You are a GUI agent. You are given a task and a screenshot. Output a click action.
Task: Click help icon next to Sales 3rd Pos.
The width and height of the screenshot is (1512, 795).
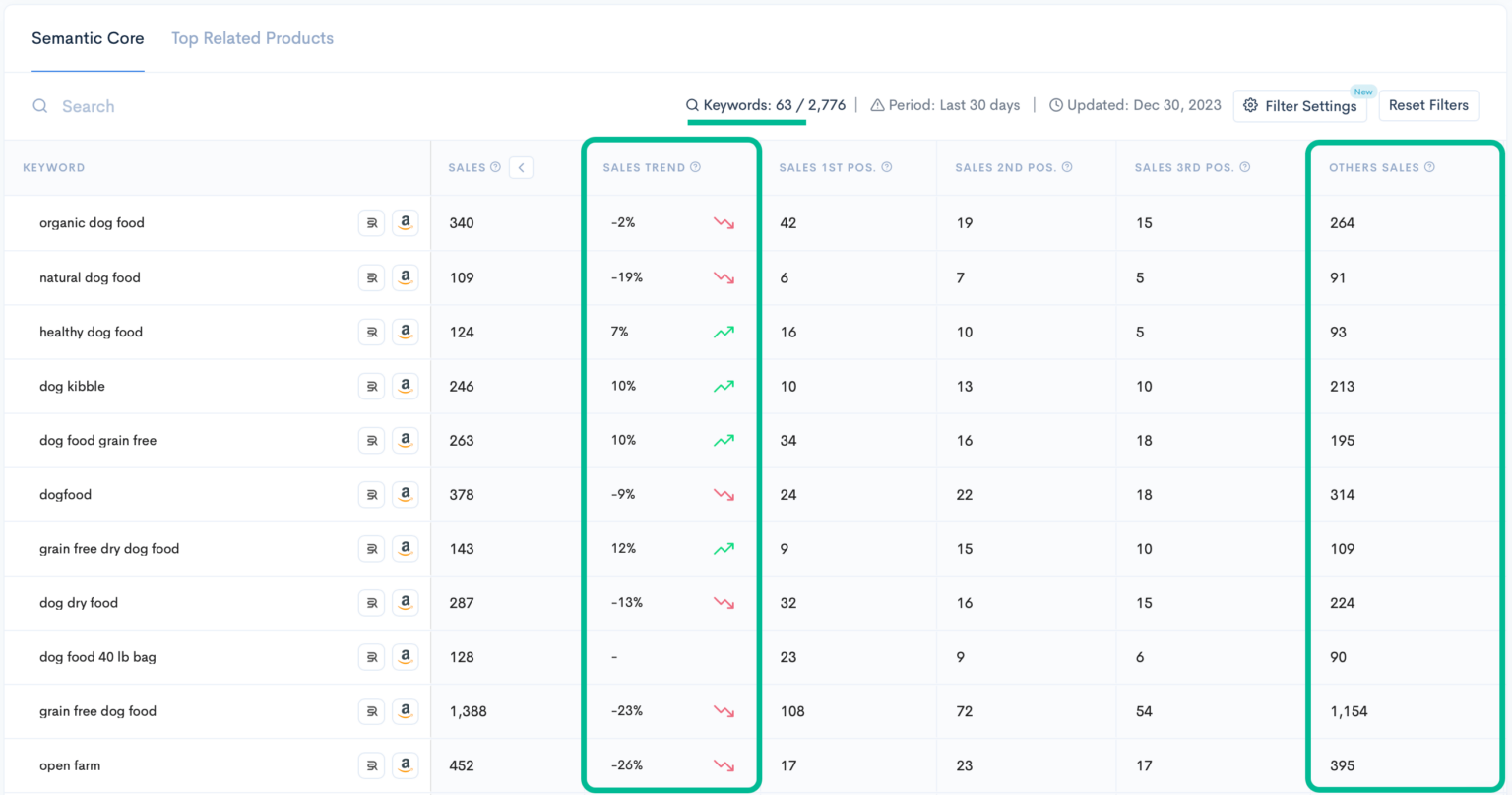point(1244,167)
